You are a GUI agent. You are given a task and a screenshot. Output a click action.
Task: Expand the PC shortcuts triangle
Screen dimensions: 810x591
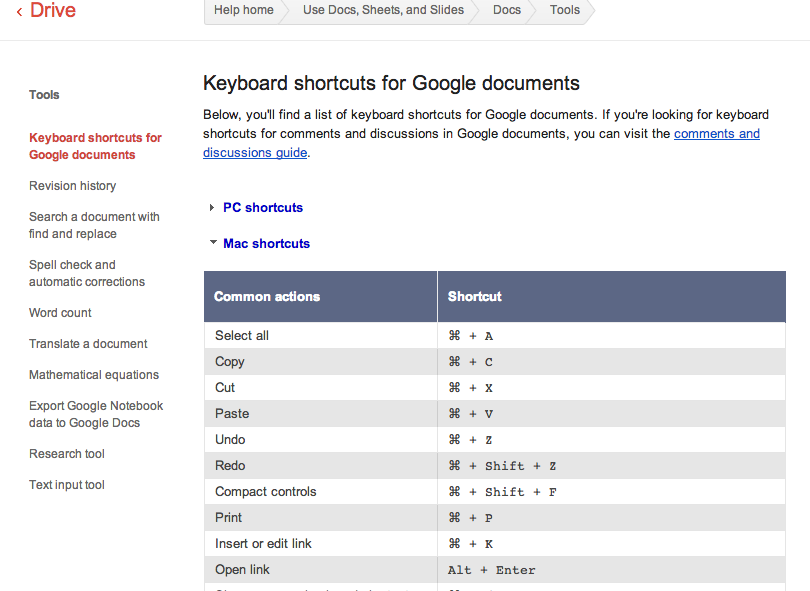[212, 208]
